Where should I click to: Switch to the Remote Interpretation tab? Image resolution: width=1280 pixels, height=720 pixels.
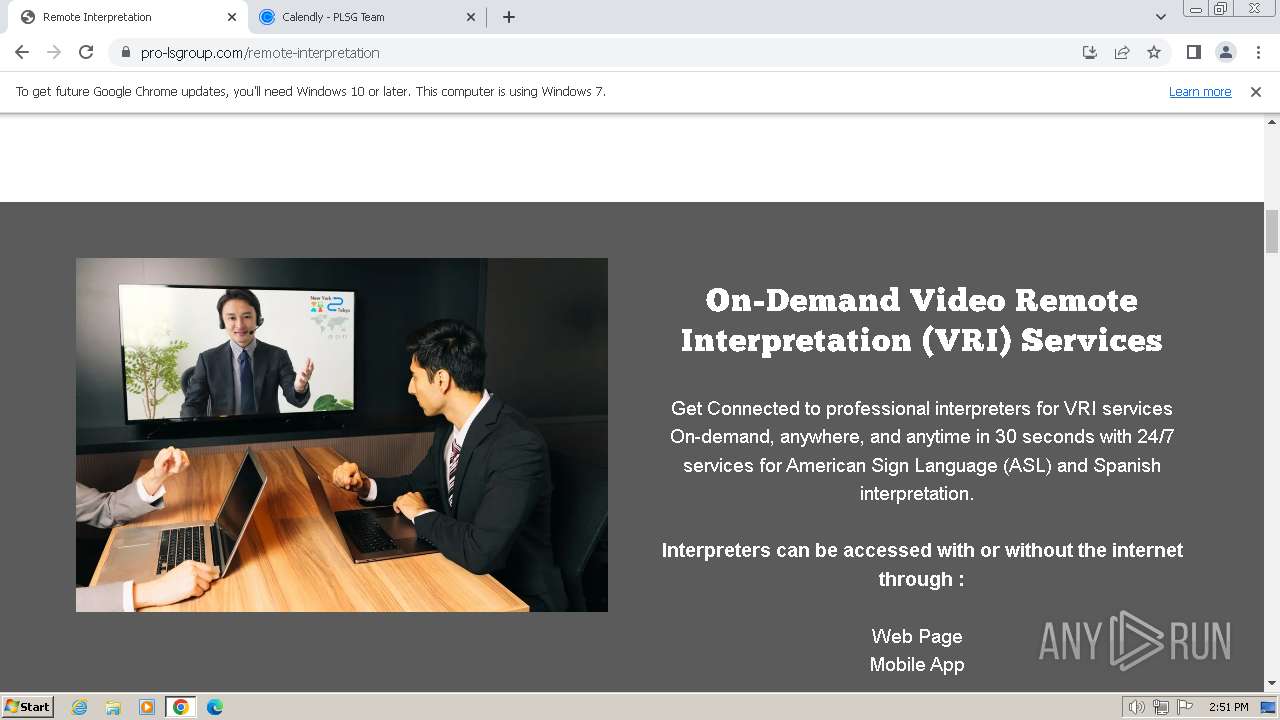(x=129, y=17)
